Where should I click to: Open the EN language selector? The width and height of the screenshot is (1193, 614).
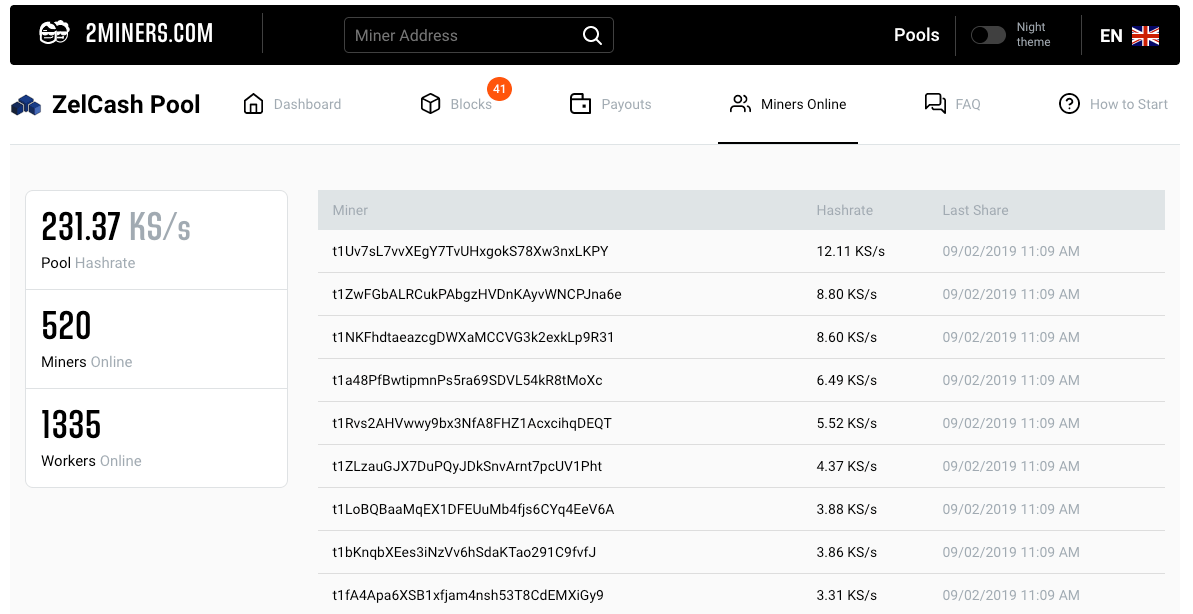(x=1111, y=36)
